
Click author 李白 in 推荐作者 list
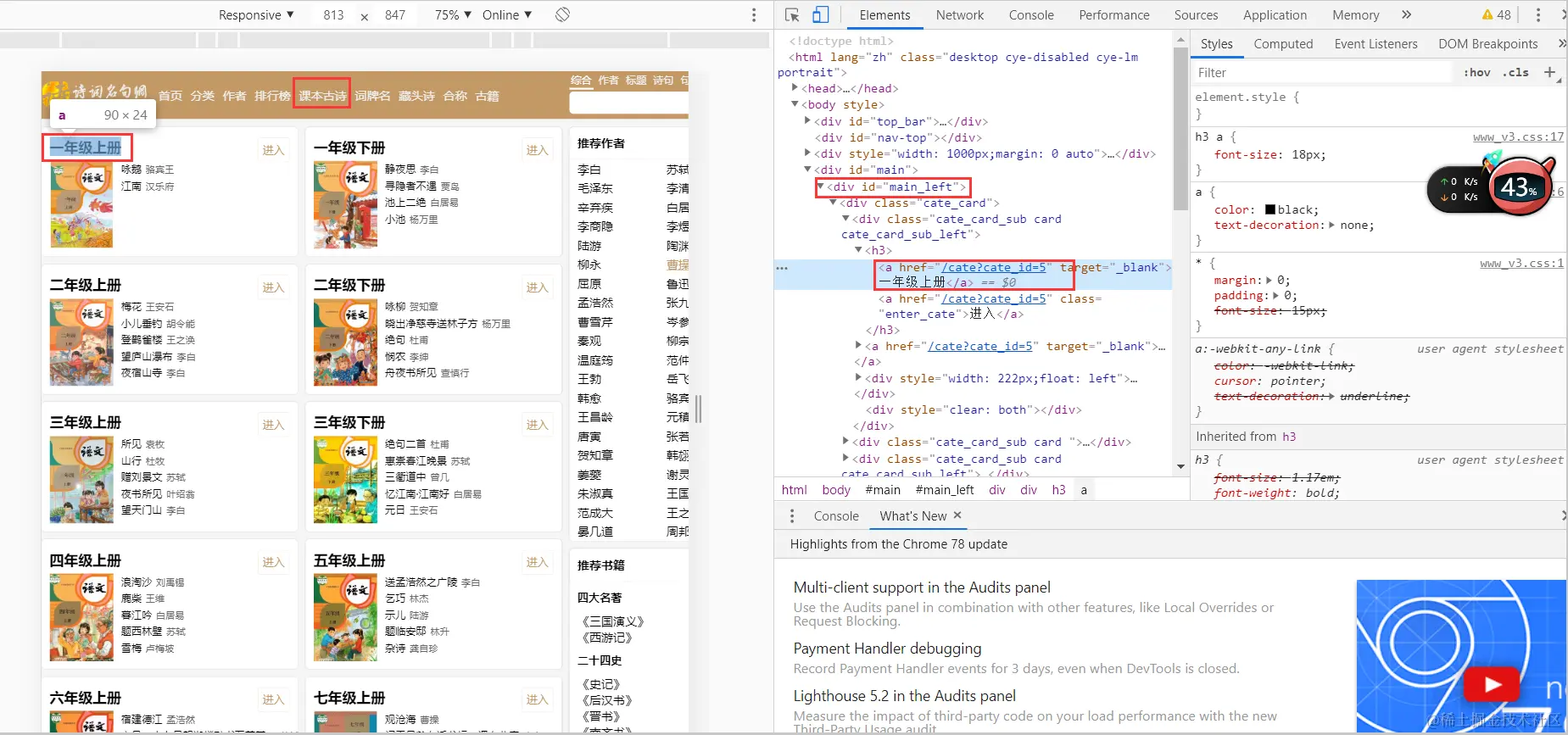coord(589,170)
